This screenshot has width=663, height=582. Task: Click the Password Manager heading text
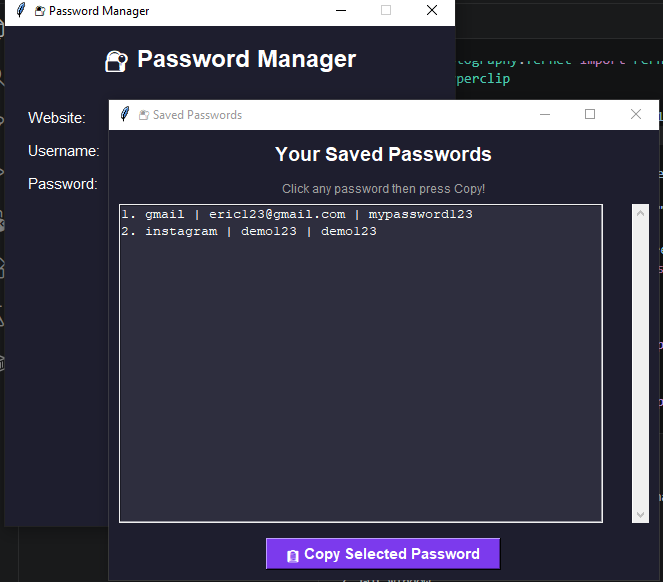pyautogui.click(x=247, y=59)
